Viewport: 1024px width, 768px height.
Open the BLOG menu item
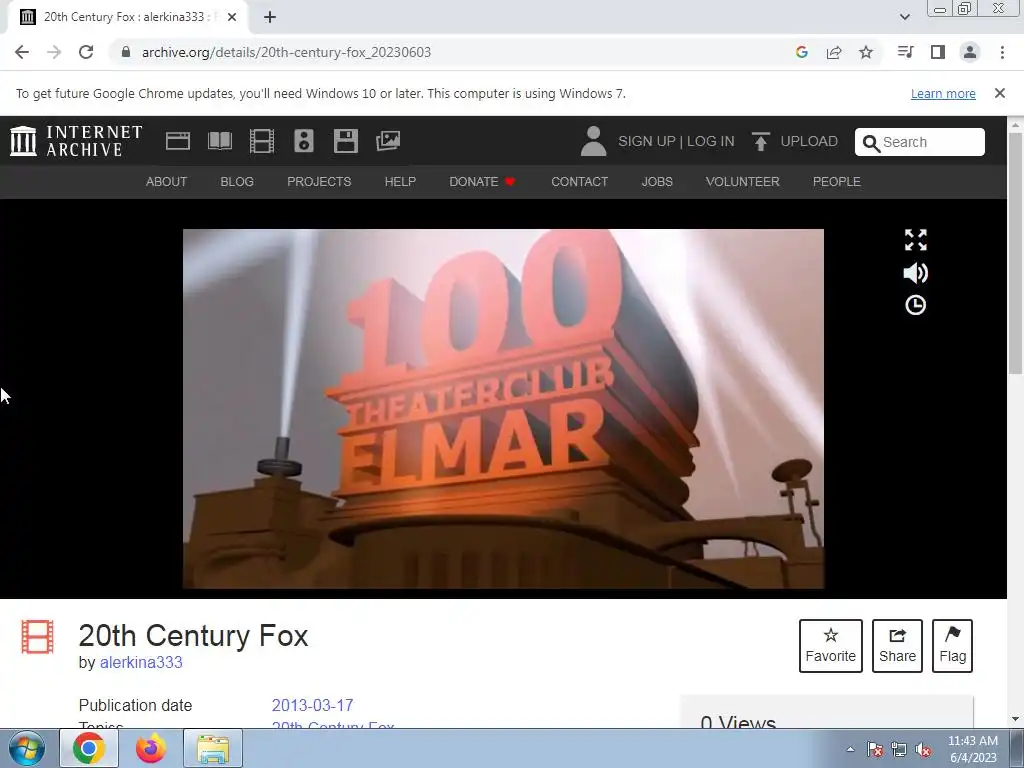point(237,182)
